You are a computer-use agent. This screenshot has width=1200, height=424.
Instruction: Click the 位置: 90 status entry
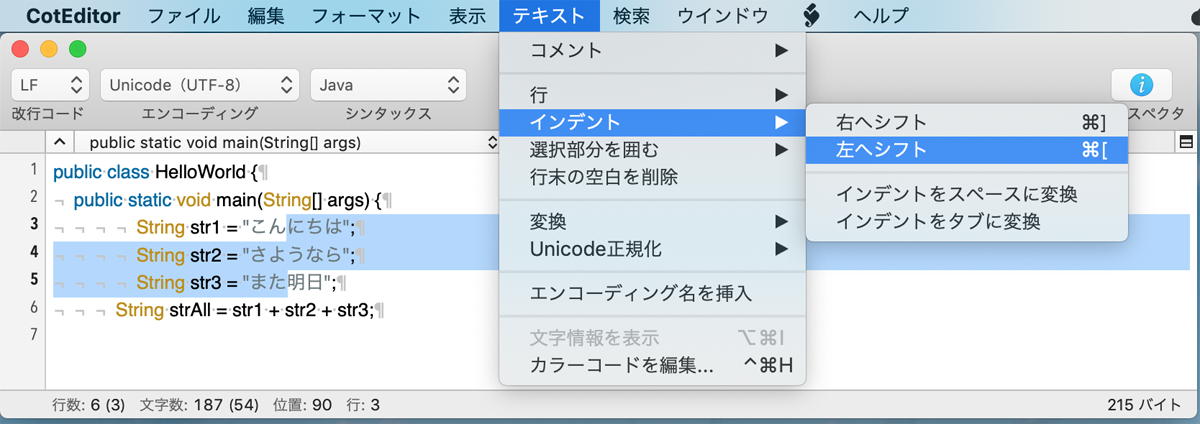tap(303, 405)
